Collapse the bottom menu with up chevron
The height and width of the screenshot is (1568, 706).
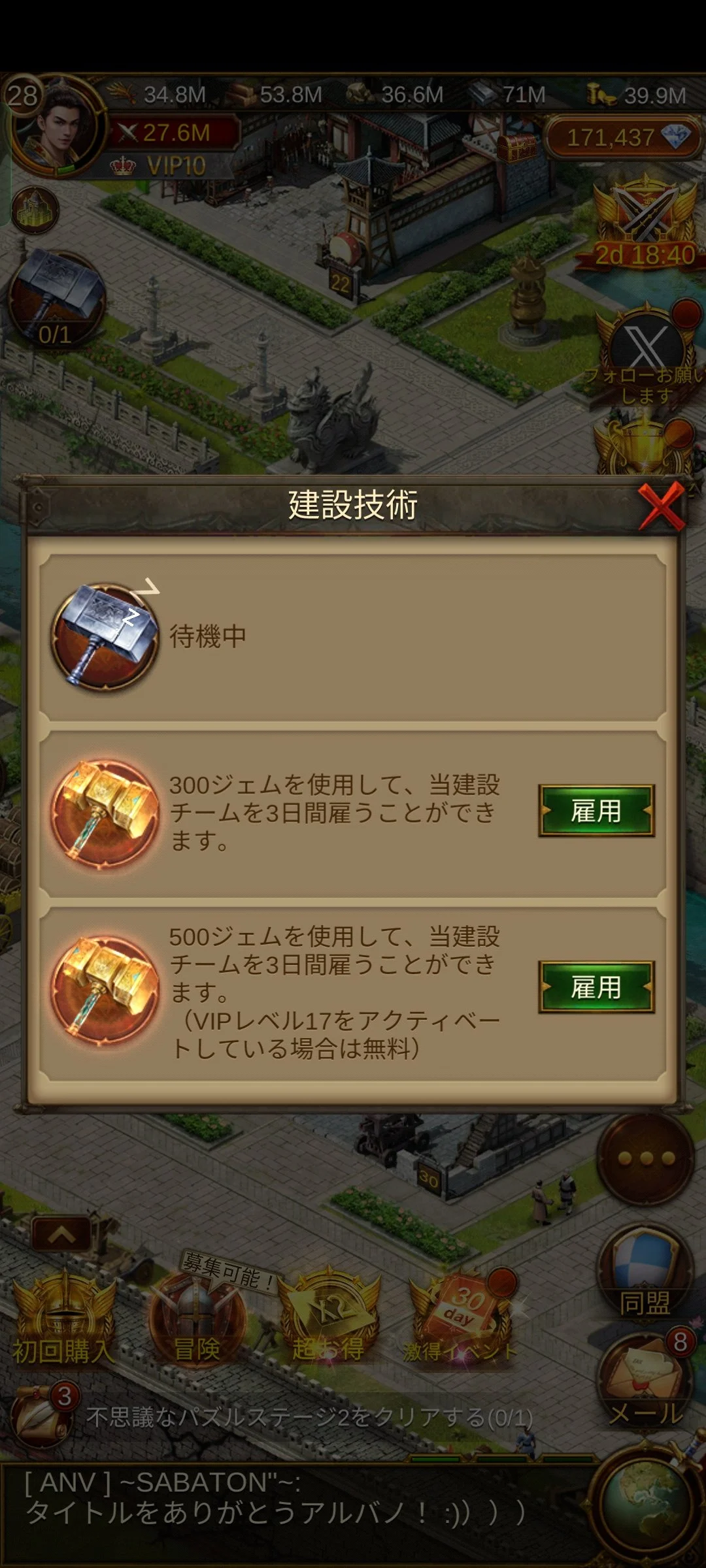[x=61, y=1233]
